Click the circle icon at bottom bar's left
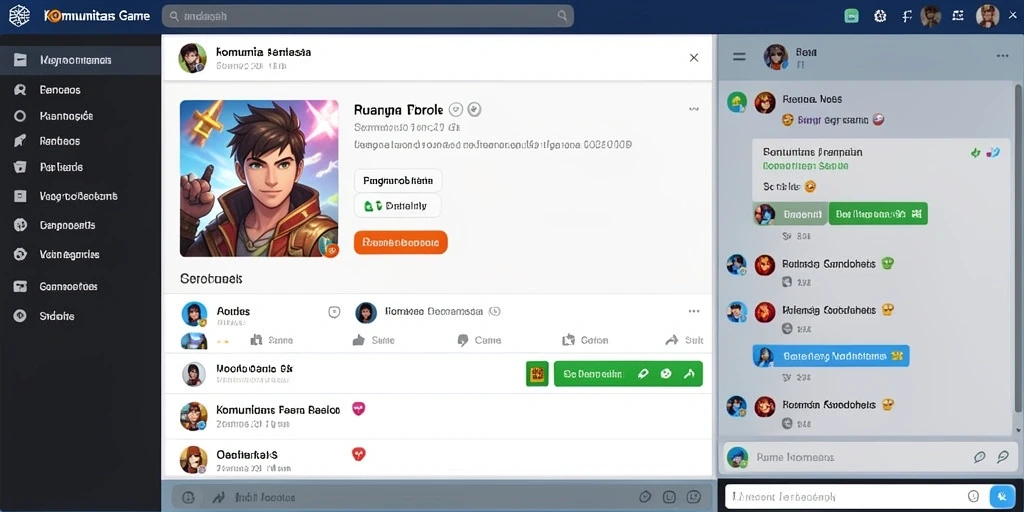Viewport: 1024px width, 512px height. [x=187, y=498]
